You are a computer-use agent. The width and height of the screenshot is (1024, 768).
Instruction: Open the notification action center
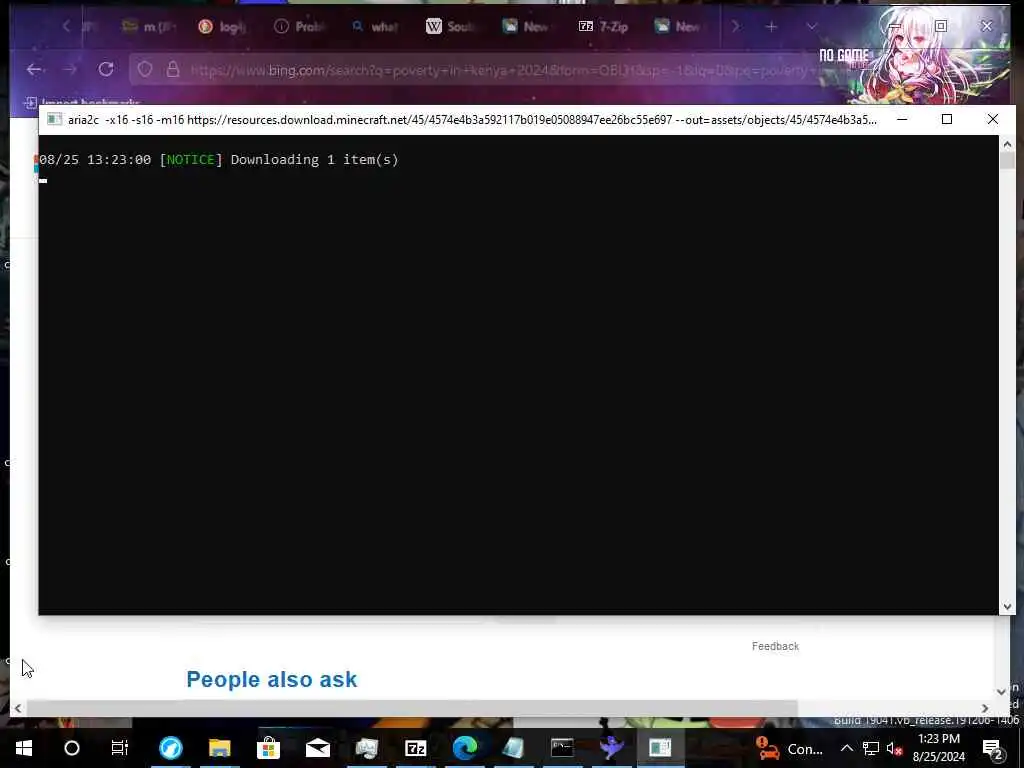click(x=993, y=748)
